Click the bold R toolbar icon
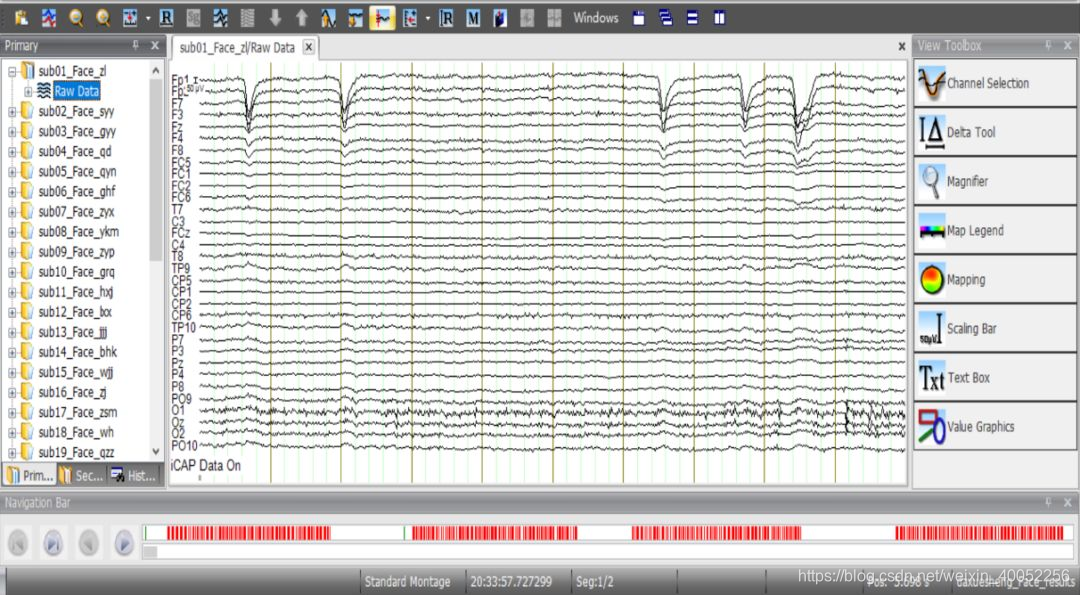This screenshot has height=595, width=1080. point(166,18)
